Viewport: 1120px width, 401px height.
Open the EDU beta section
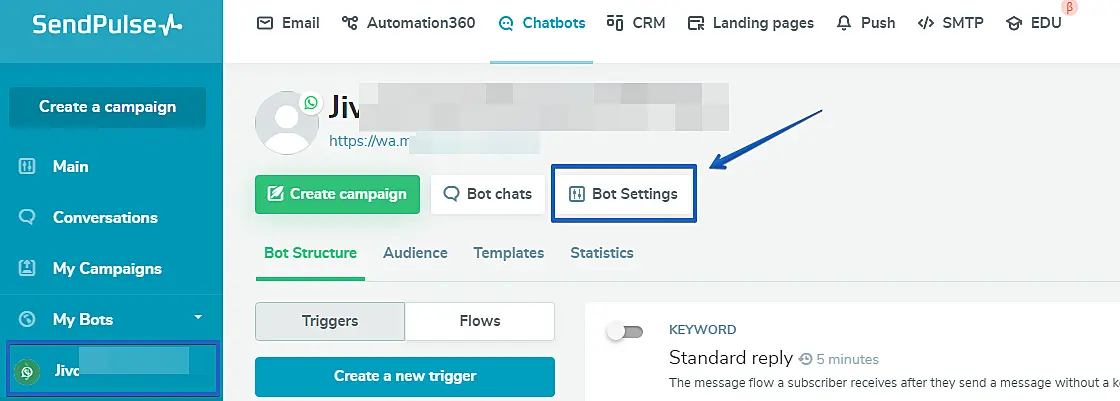(x=1034, y=23)
